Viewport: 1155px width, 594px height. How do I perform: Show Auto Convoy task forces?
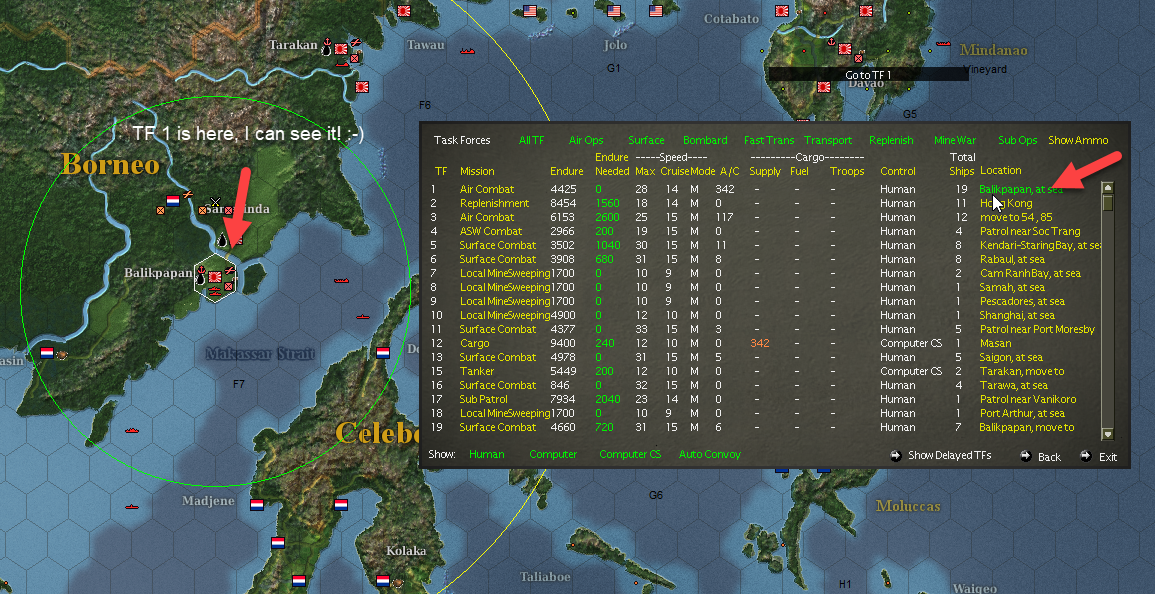point(710,454)
